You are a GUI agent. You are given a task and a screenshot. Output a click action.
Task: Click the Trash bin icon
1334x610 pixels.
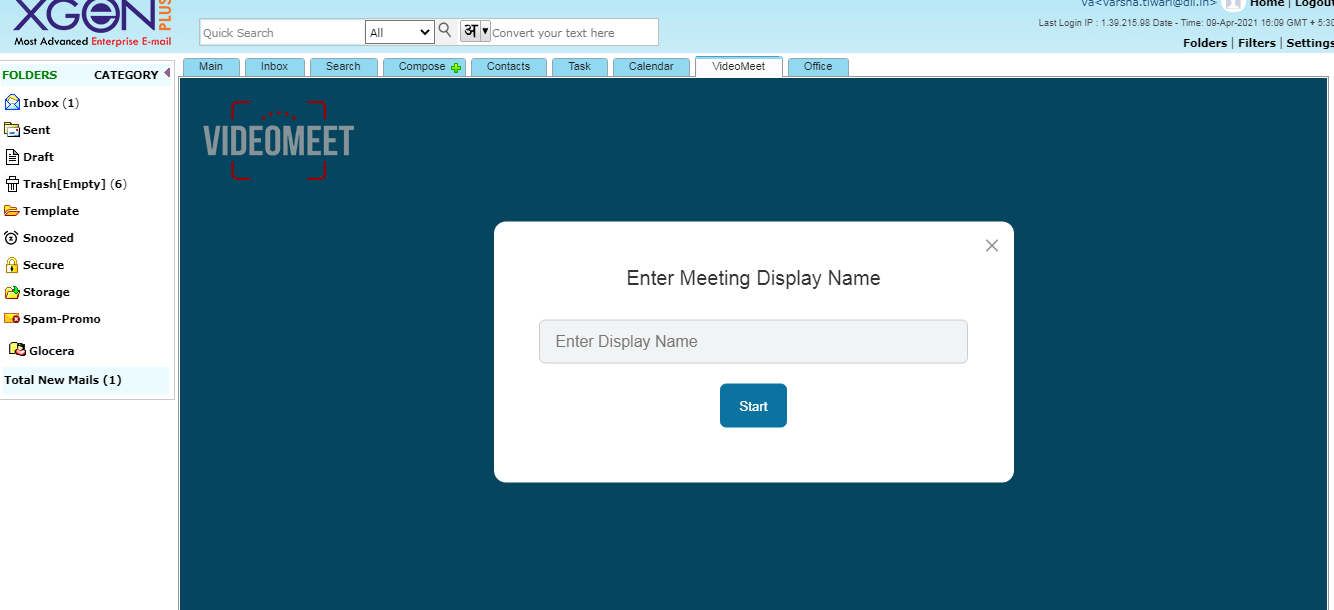coord(12,183)
